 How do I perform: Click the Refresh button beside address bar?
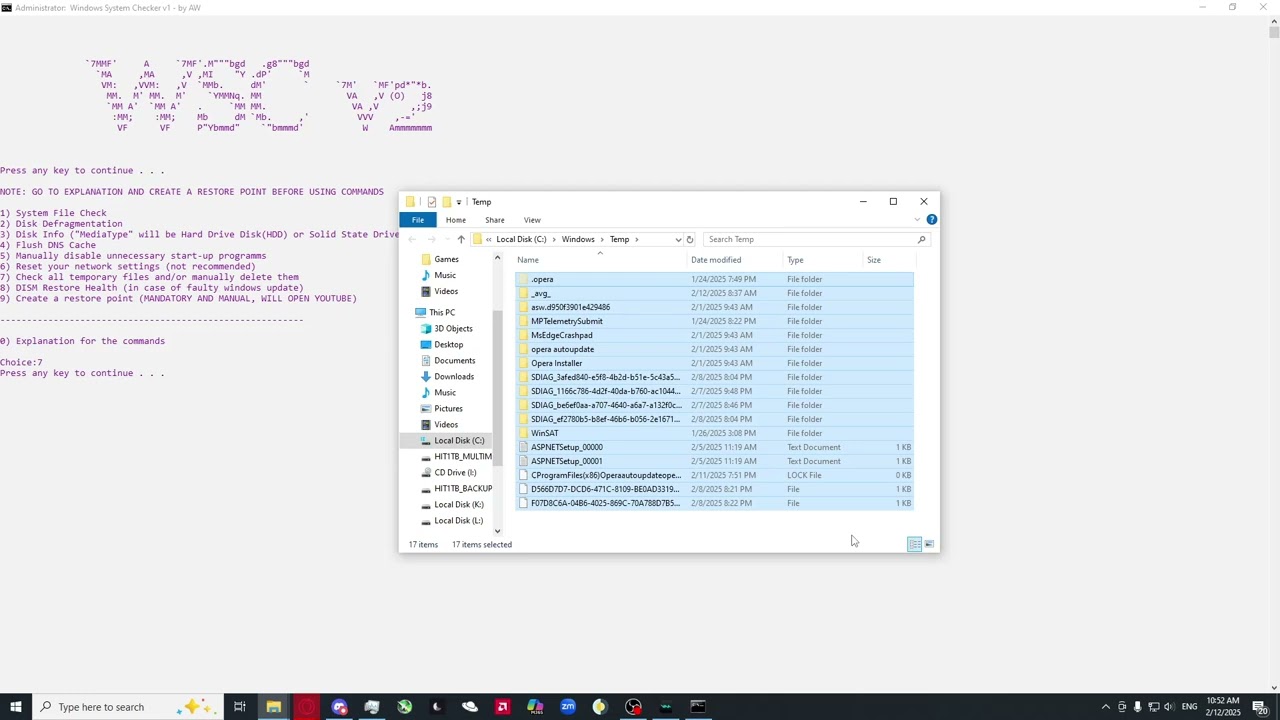click(x=690, y=239)
